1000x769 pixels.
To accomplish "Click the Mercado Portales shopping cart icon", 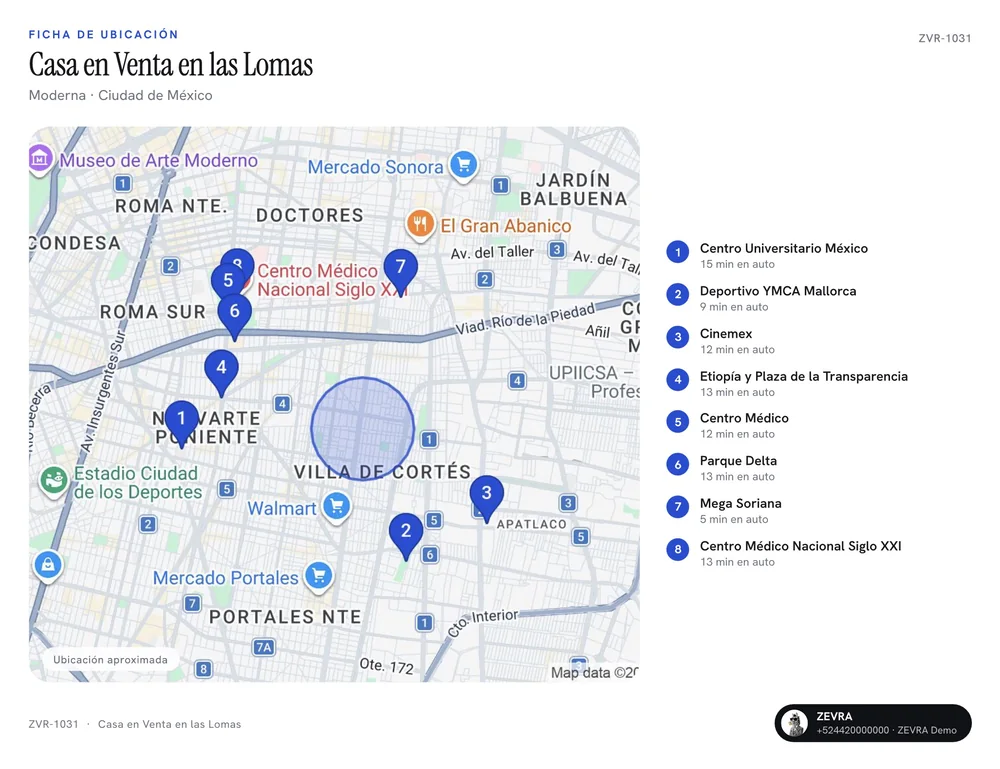I will point(319,576).
